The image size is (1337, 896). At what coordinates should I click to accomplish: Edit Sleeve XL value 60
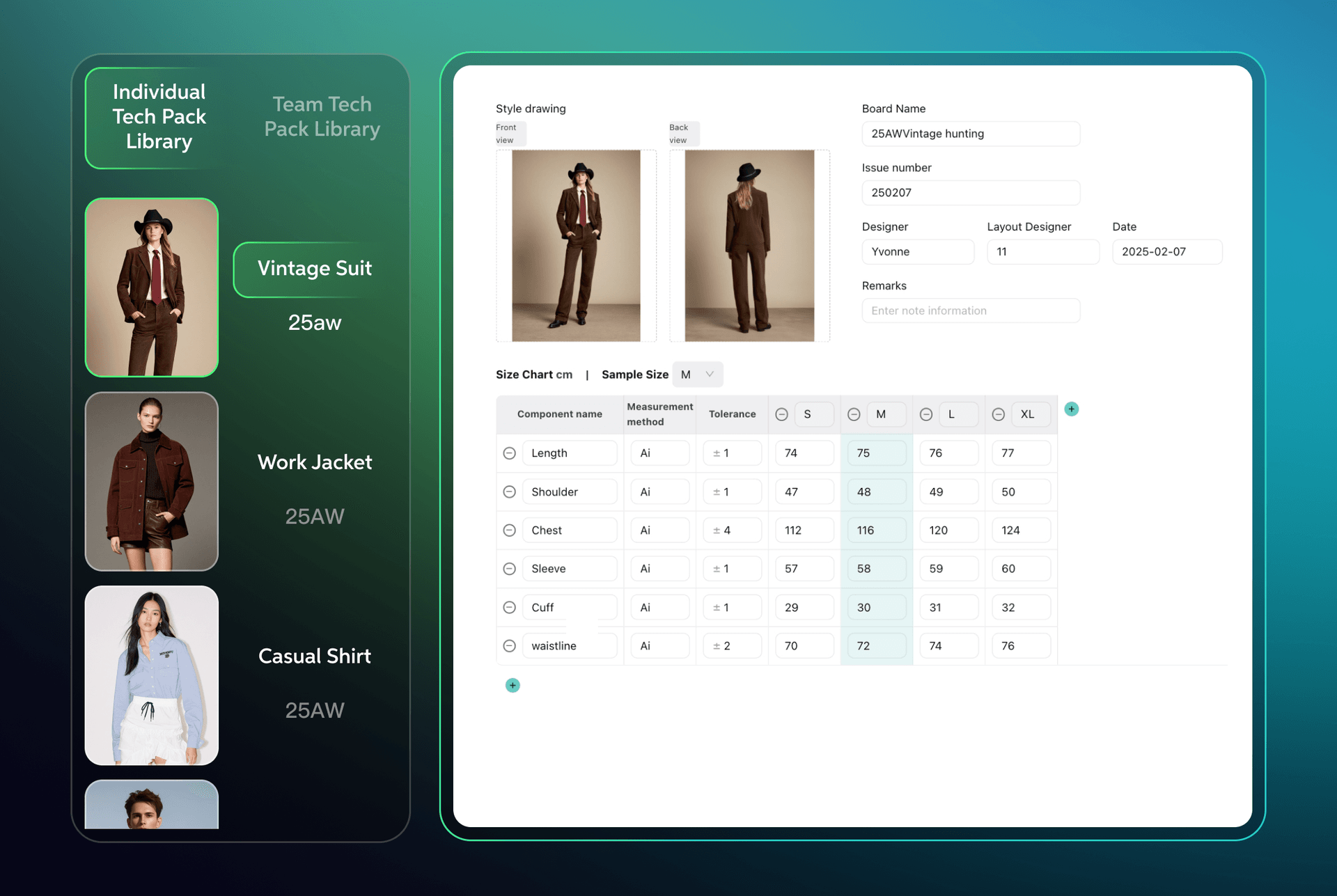(1022, 569)
